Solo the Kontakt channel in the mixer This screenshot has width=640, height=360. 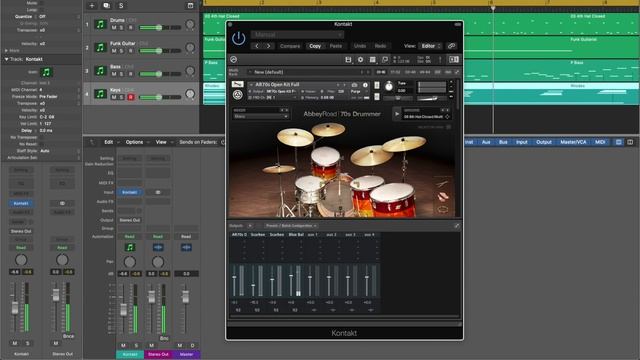pyautogui.click(x=136, y=345)
